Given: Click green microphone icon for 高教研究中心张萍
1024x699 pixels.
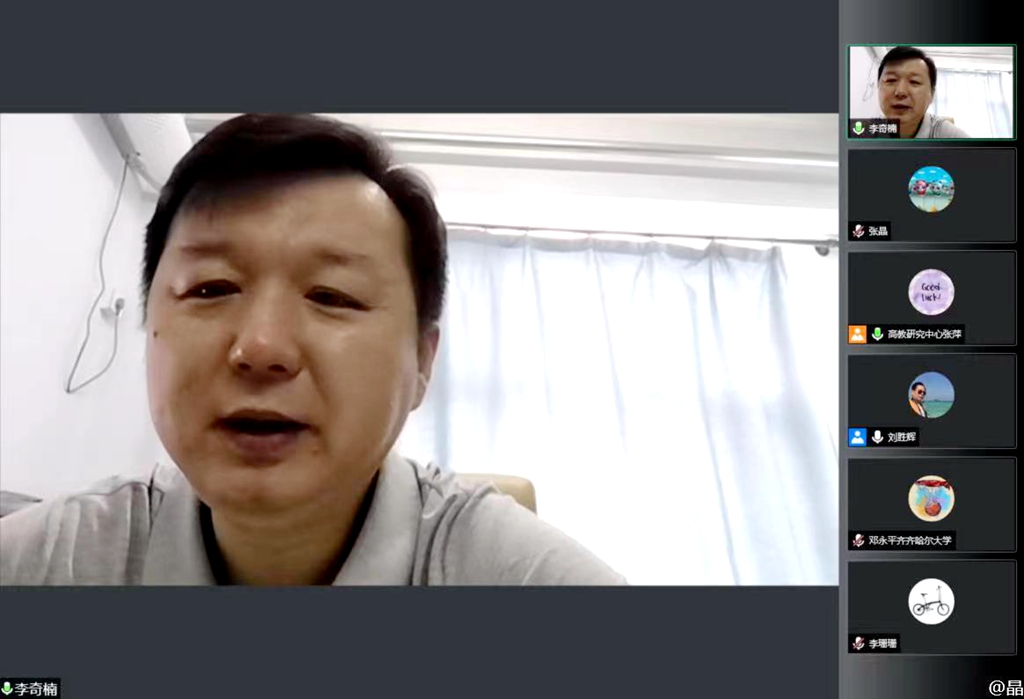Looking at the screenshot, I should click(x=877, y=334).
